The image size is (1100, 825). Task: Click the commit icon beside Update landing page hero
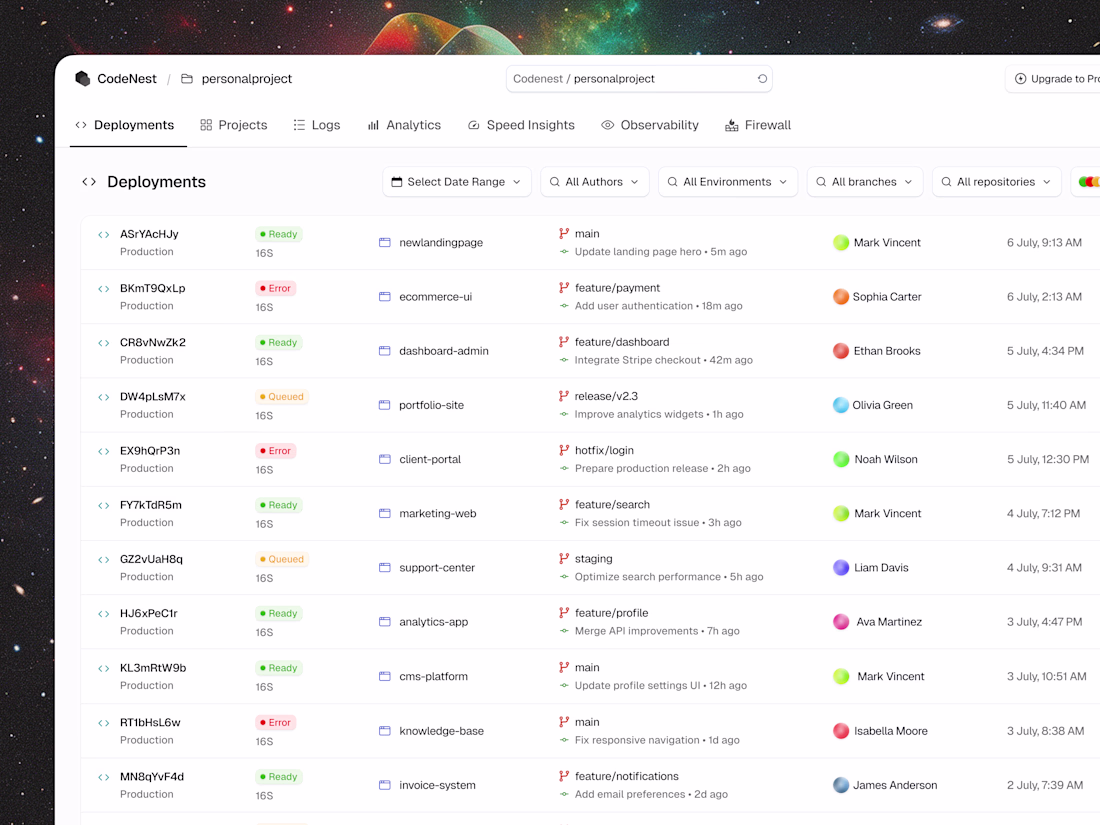coord(564,251)
